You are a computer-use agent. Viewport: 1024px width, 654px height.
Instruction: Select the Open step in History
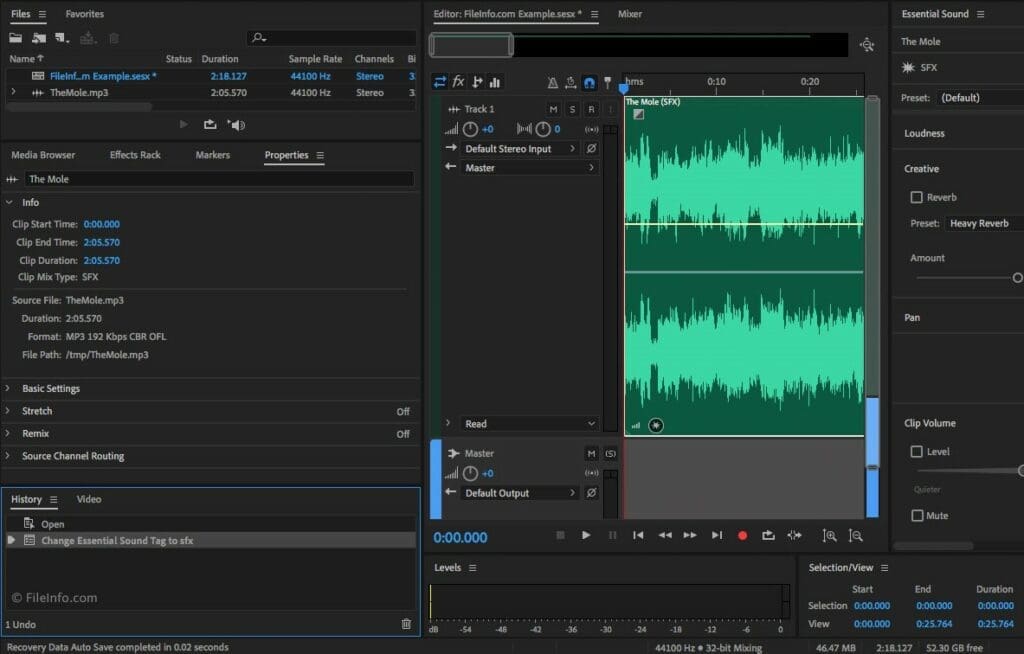pyautogui.click(x=52, y=524)
